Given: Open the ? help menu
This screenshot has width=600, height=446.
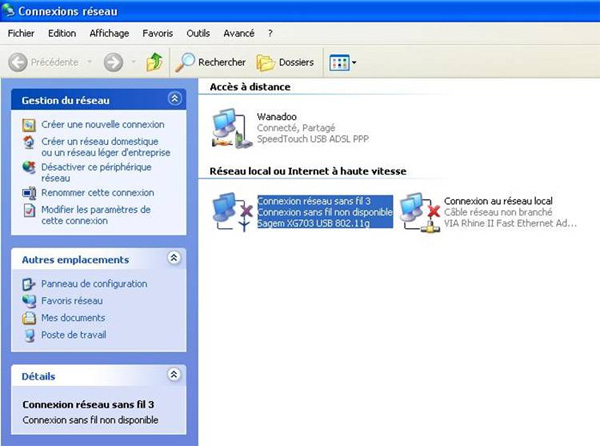Looking at the screenshot, I should click(270, 34).
